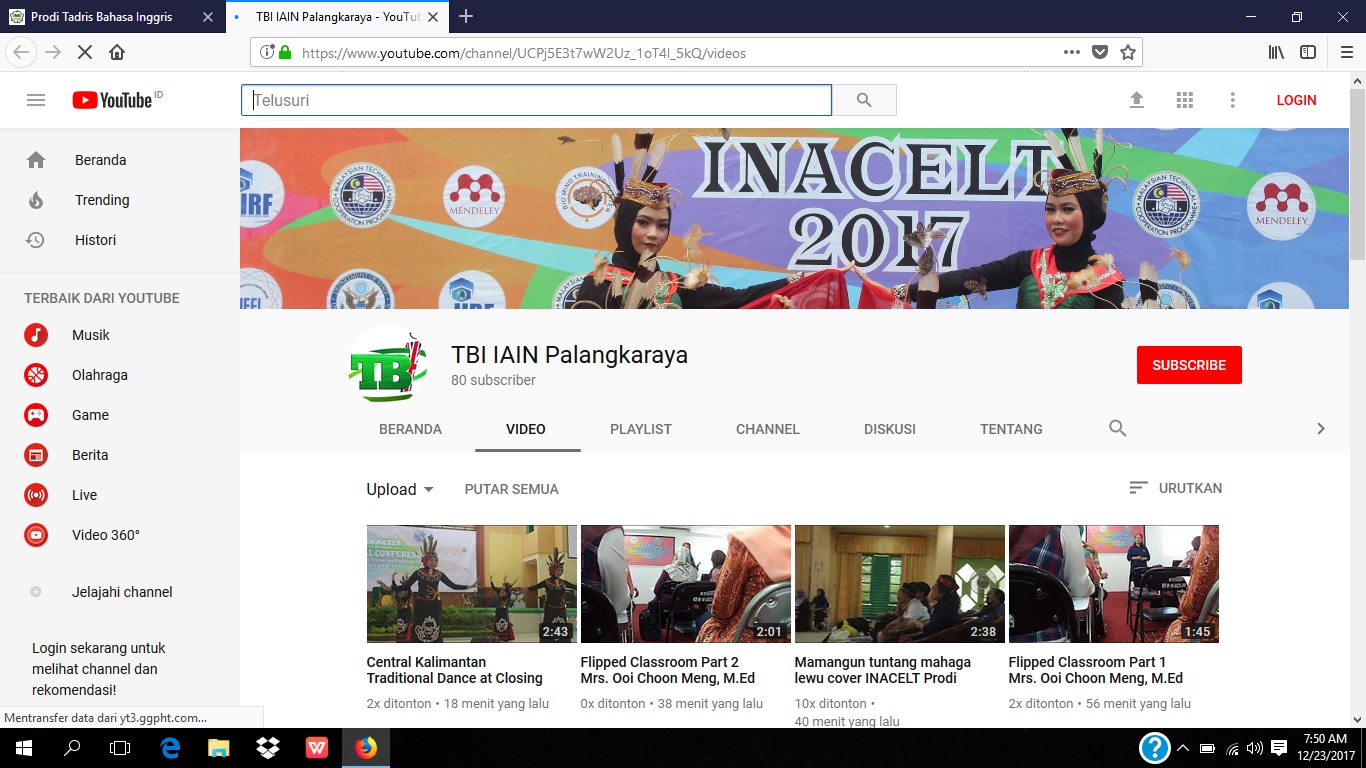Open the CHANNEL tab
Viewport: 1366px width, 768px height.
pyautogui.click(x=768, y=429)
